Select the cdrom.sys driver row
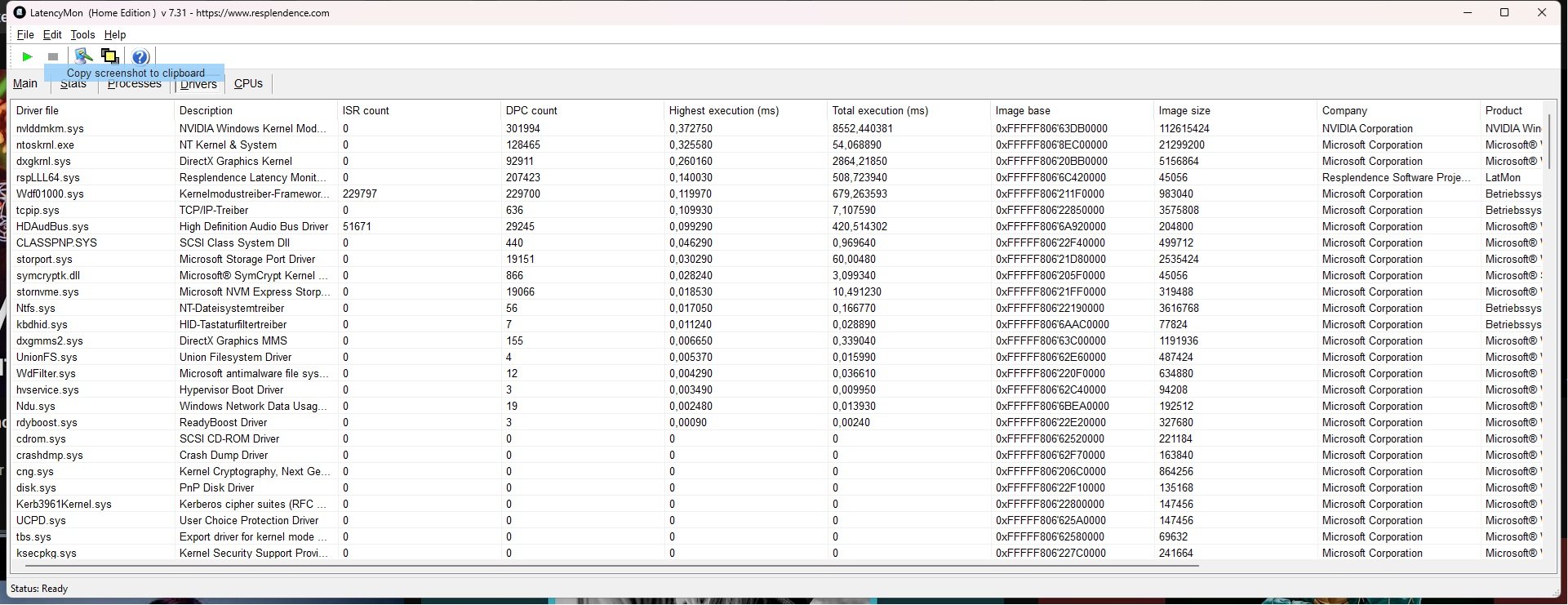 coord(778,438)
